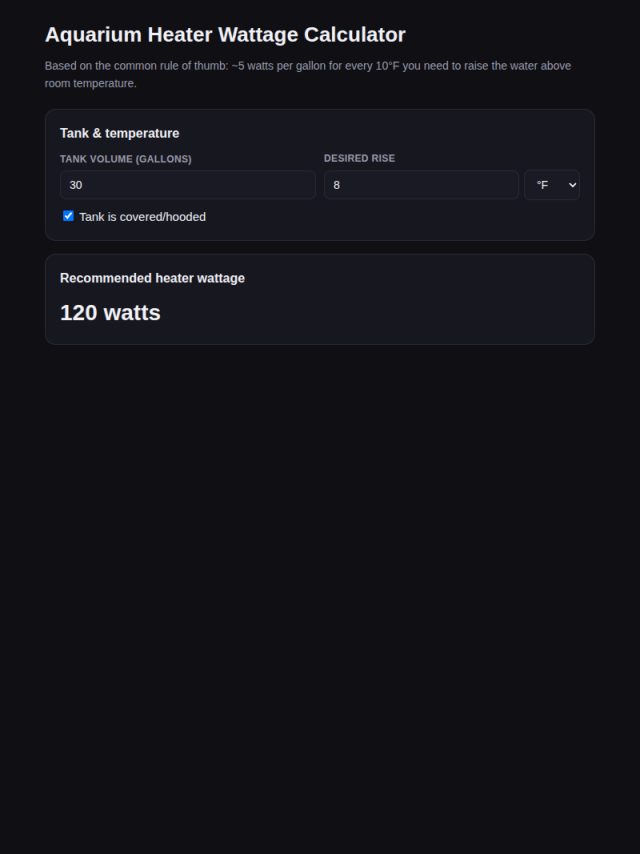Viewport: 640px width, 854px height.
Task: Uncheck the Tank is covered/hooded checkbox
Action: click(x=68, y=216)
